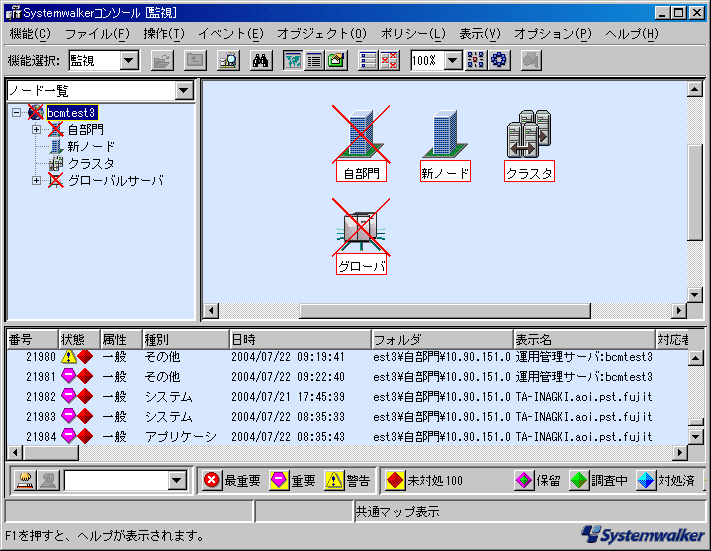Click the lit alarm lamp icon at bottom left
Viewport: 711px width, 551px height.
25,480
